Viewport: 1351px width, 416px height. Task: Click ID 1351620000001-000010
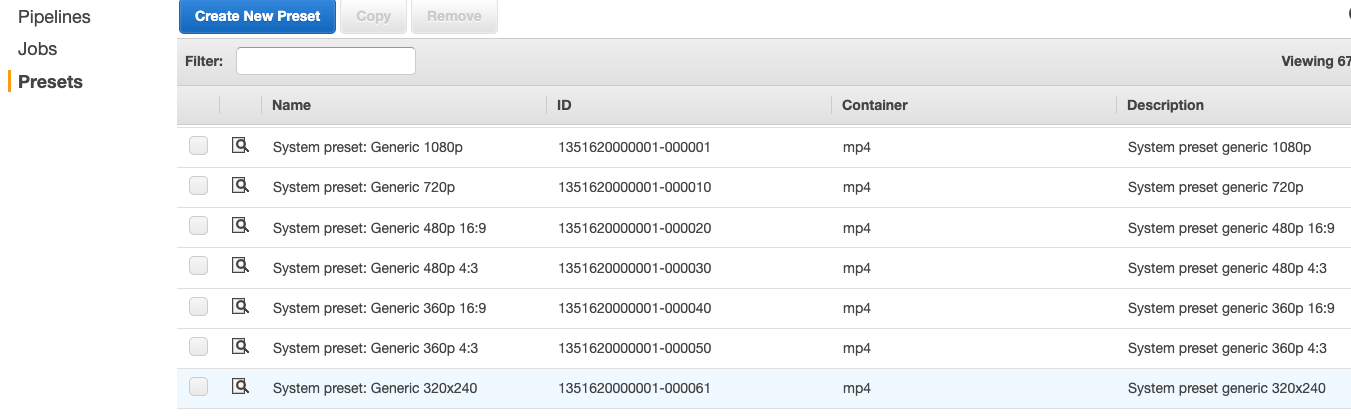(x=634, y=187)
